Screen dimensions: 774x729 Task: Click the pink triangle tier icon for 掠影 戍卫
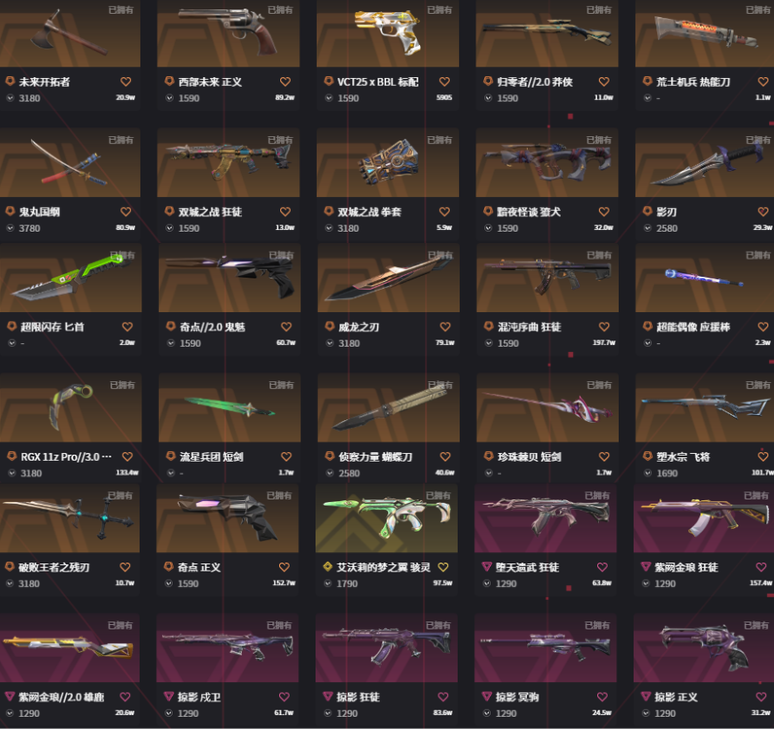point(168,696)
